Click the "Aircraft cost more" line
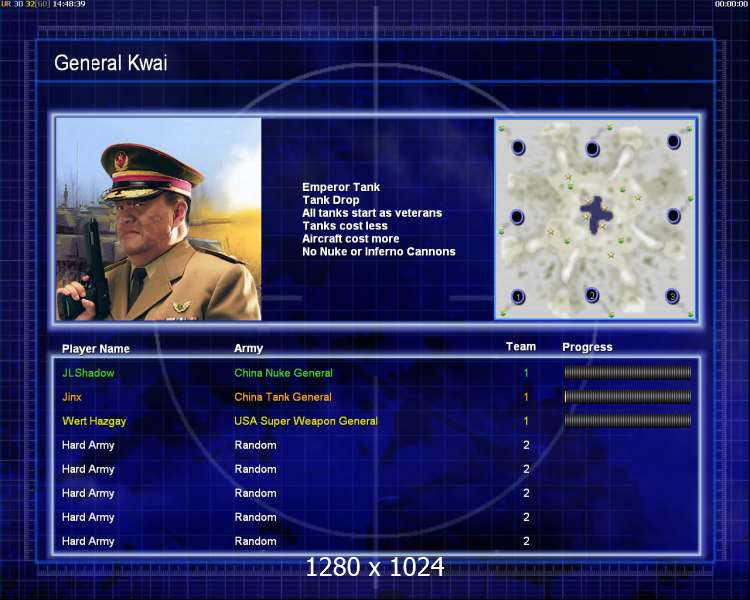750x600 pixels. [351, 239]
